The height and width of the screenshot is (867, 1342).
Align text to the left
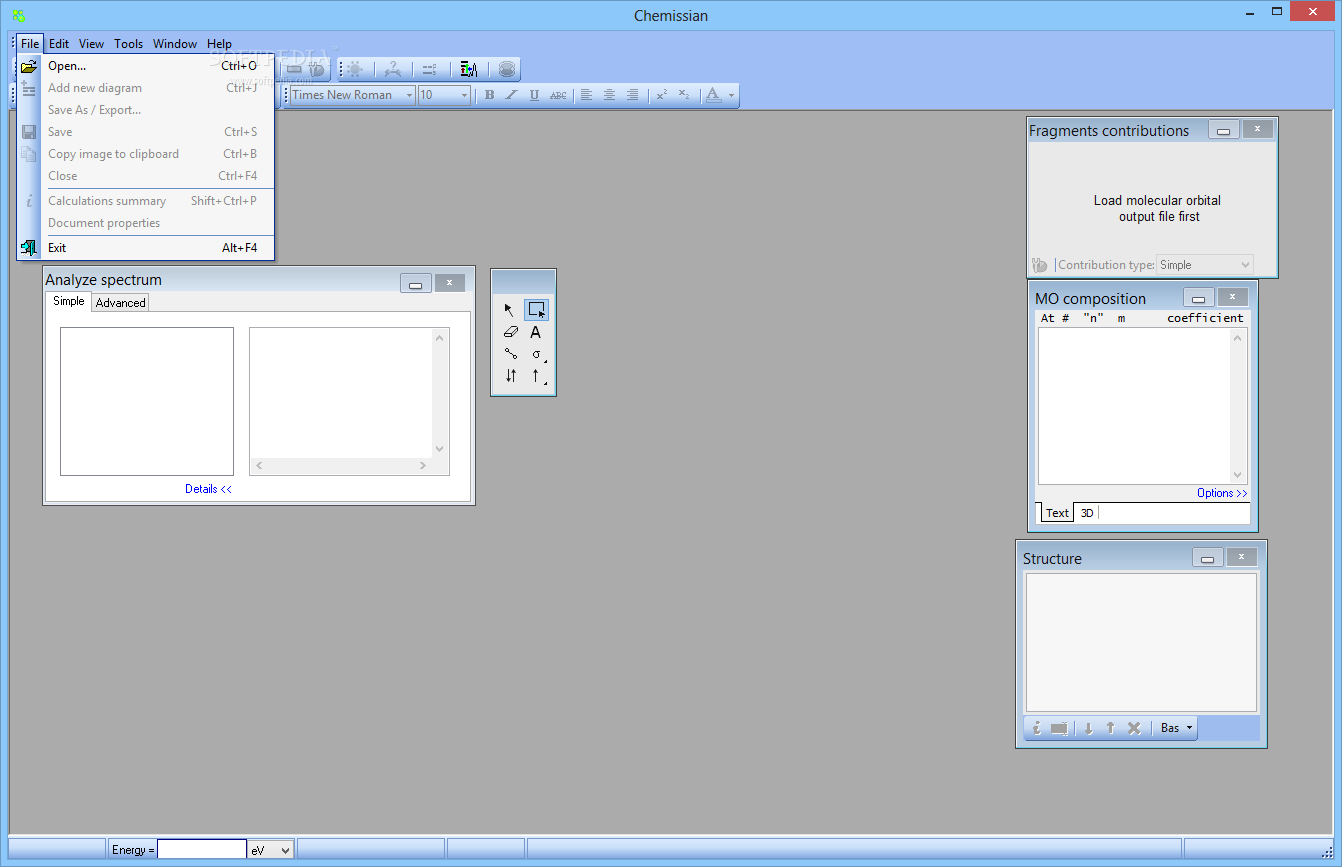(587, 95)
